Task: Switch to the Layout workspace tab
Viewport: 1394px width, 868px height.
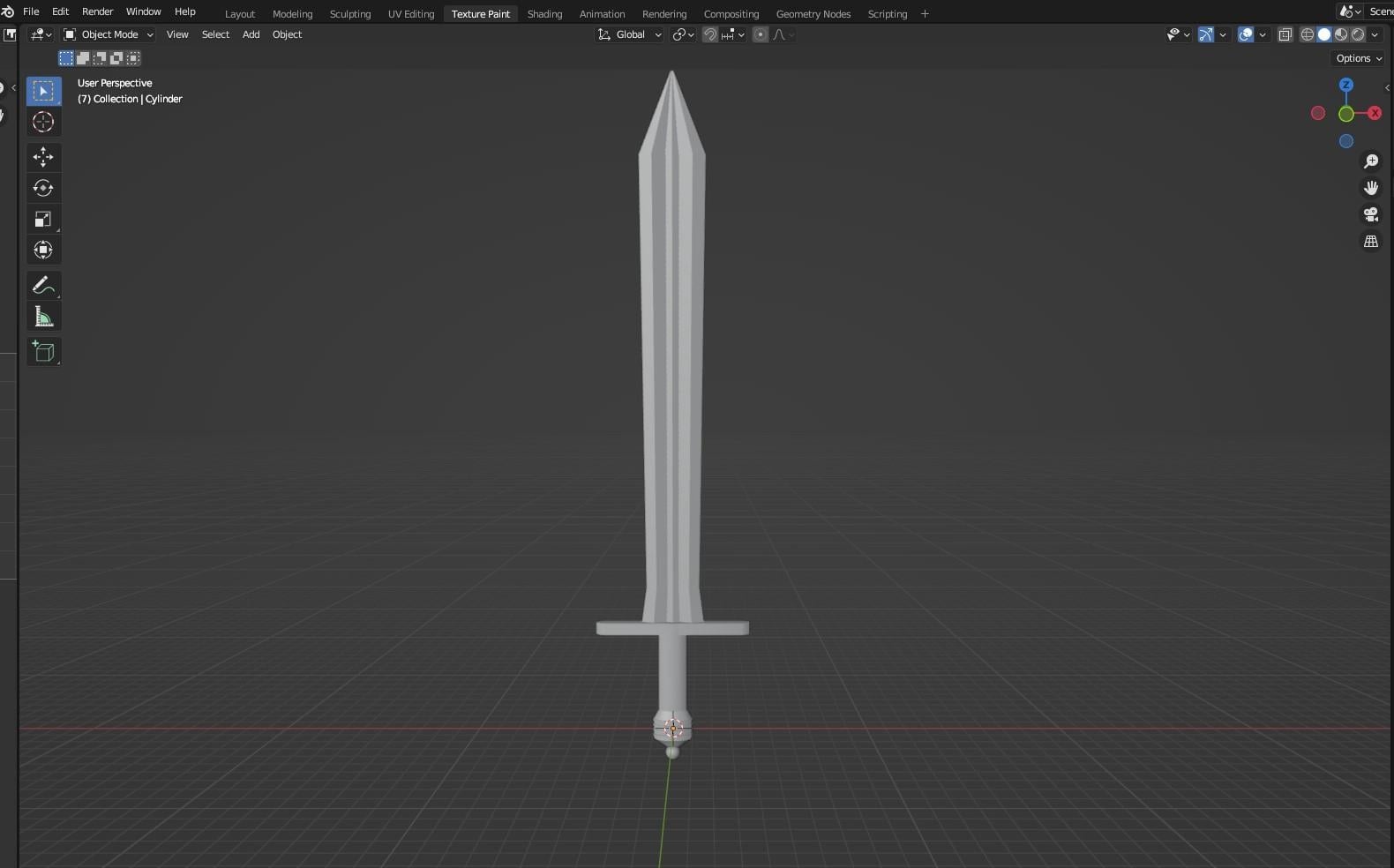Action: click(239, 14)
